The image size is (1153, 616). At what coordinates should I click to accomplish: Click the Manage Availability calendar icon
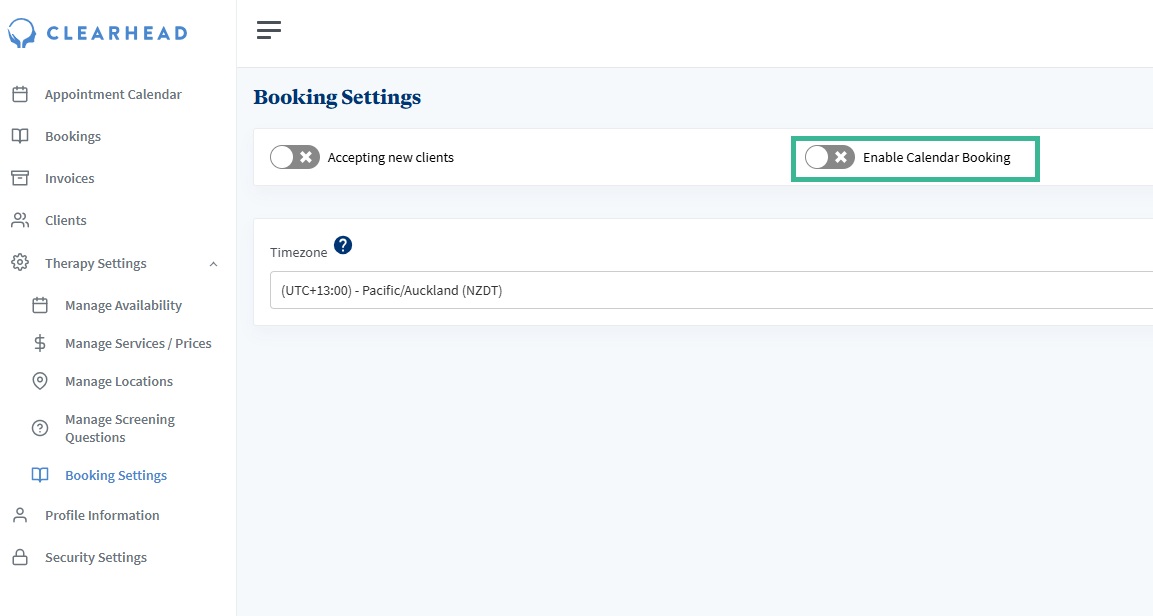tap(40, 305)
